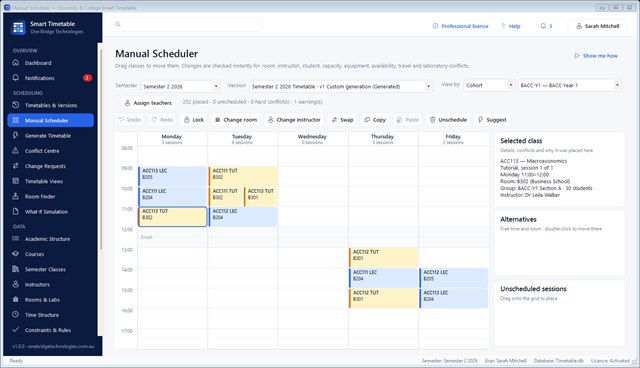Click the Redo toolbar button
This screenshot has width=640, height=368.
coord(162,120)
